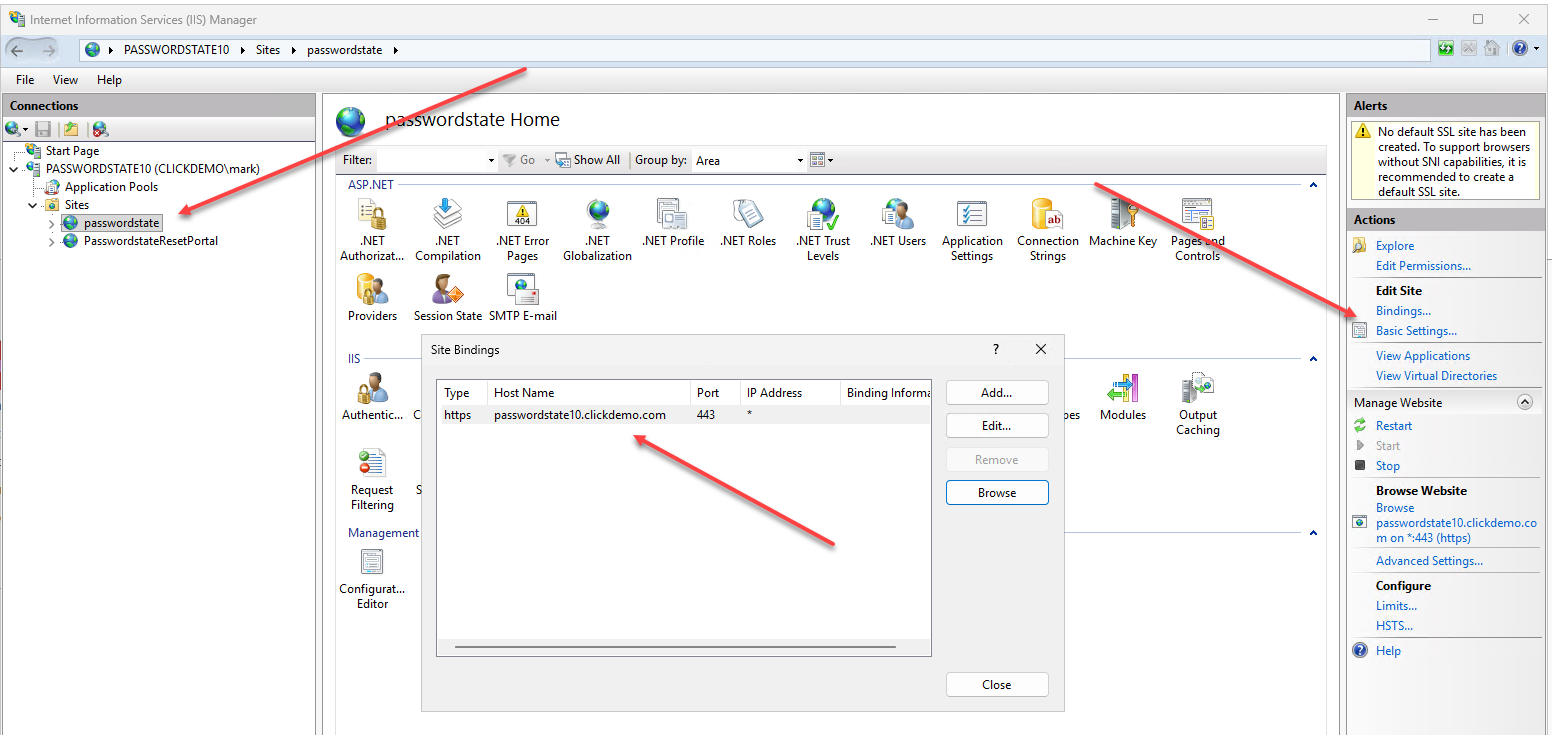Open the Machine Key icon
1552x735 pixels.
click(1122, 214)
